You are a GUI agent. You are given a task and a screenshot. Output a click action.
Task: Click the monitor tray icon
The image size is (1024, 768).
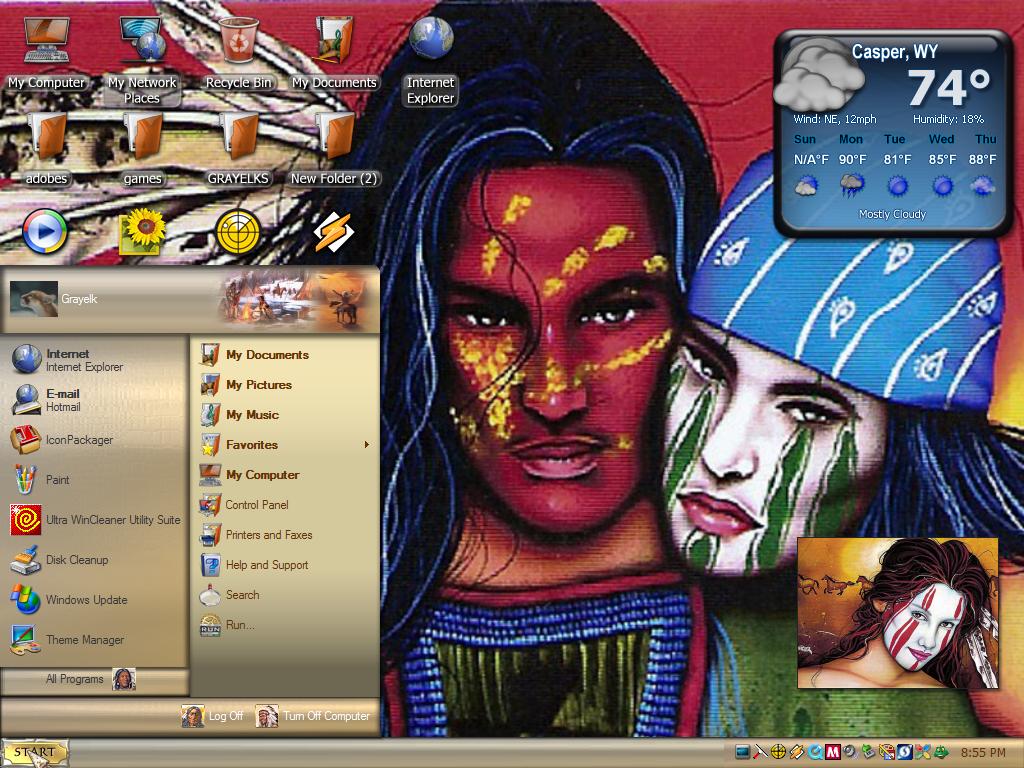coord(742,752)
